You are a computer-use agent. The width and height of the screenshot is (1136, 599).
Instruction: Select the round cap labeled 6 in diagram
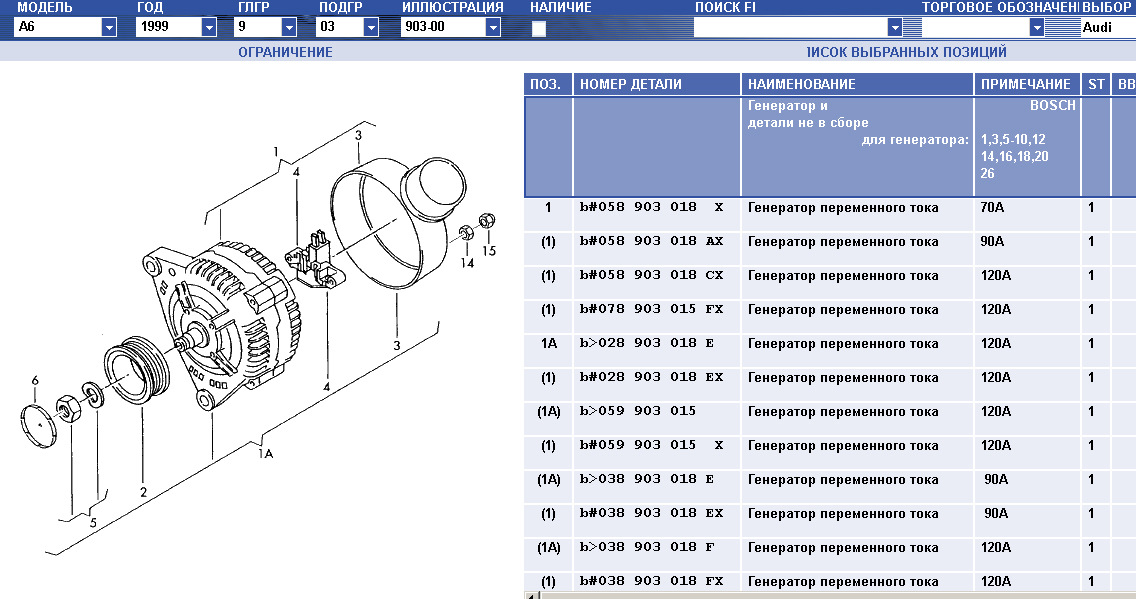tap(36, 424)
